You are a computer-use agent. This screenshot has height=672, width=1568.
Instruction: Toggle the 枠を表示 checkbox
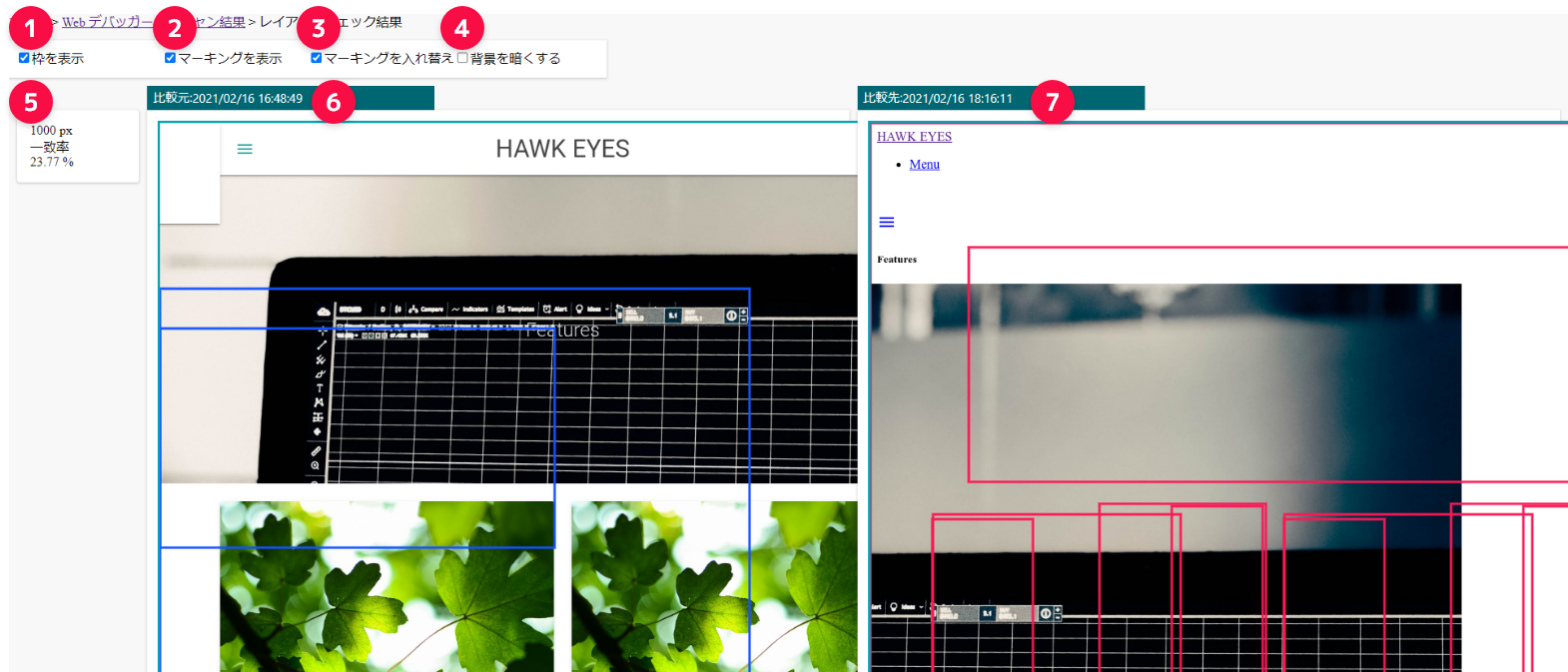24,58
